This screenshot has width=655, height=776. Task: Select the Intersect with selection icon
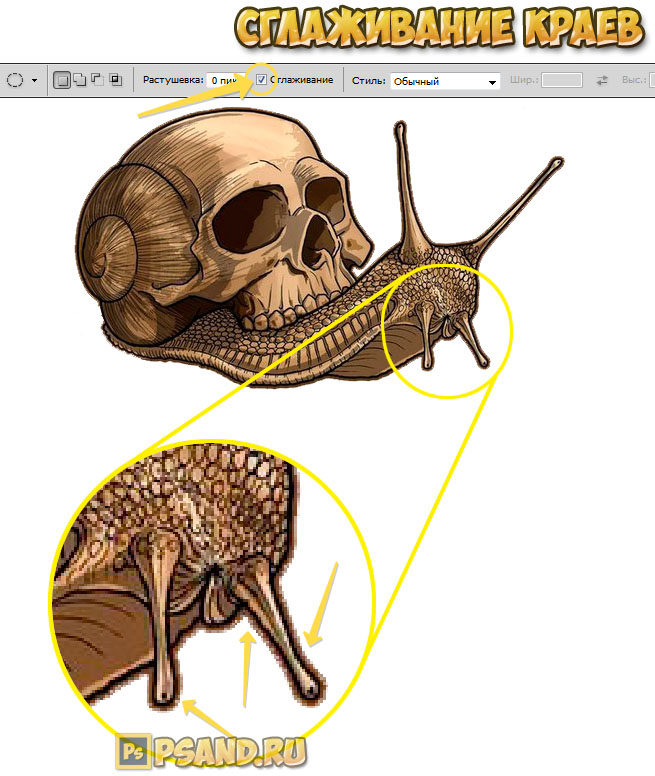(x=115, y=80)
